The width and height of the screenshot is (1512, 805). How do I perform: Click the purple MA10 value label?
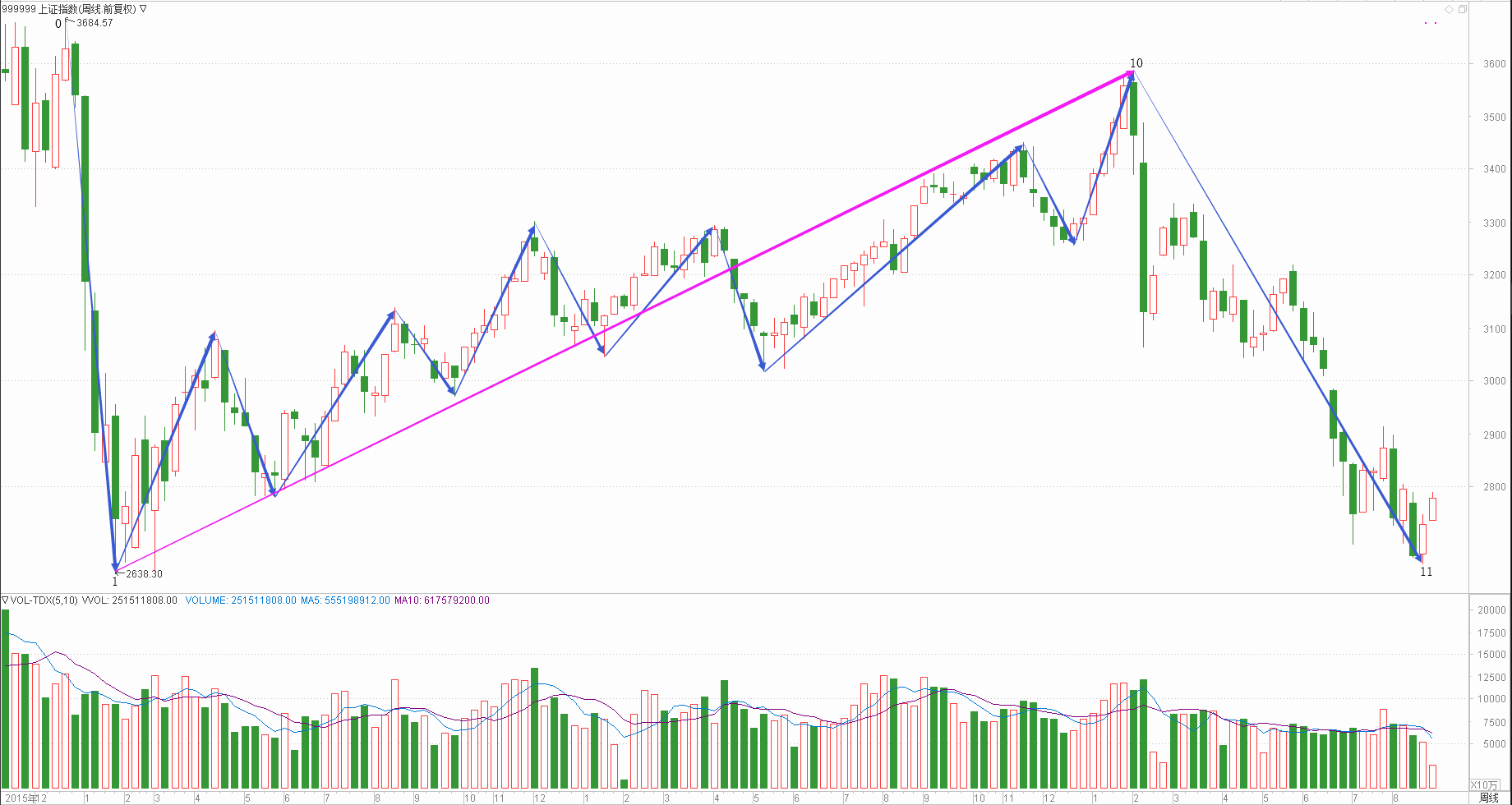point(442,600)
